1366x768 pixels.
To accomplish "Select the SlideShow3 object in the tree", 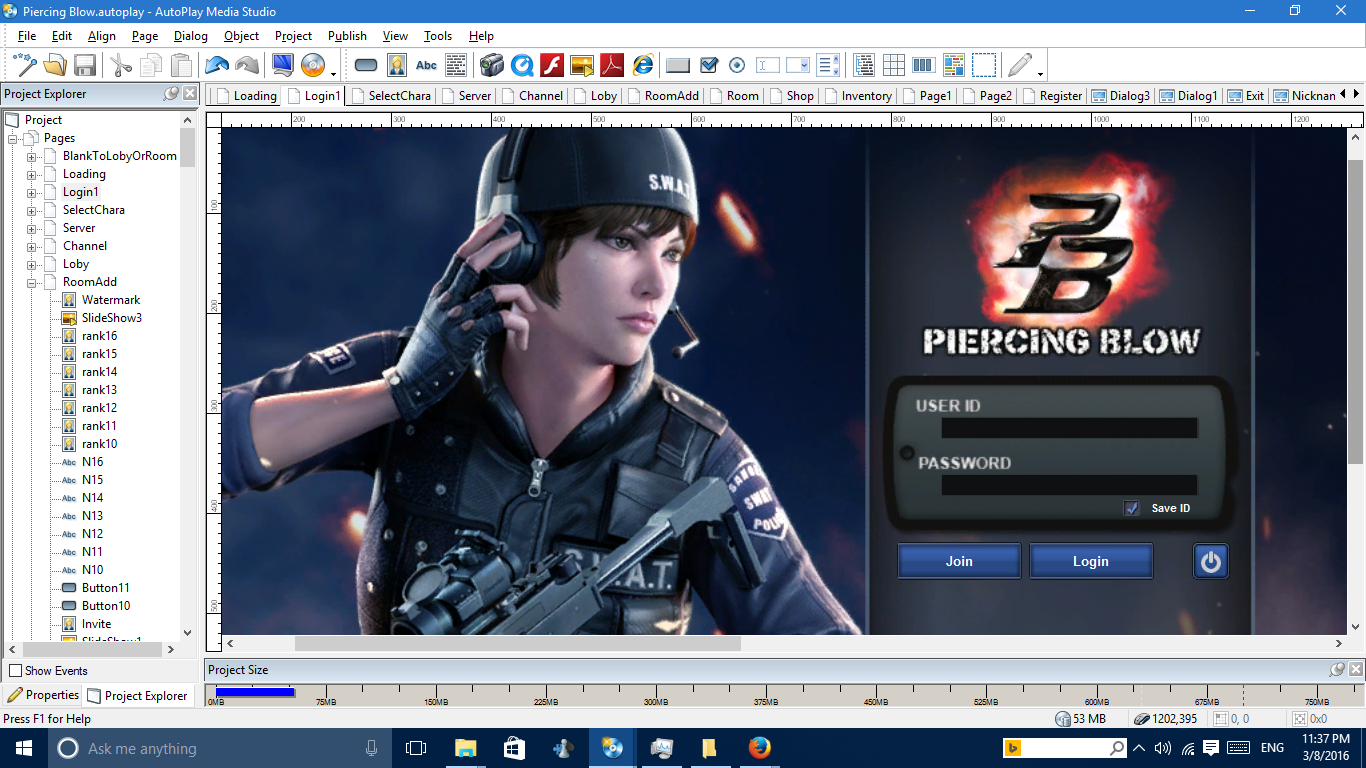I will (x=101, y=318).
